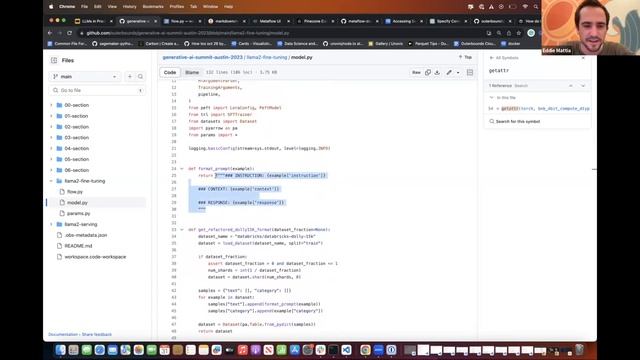Viewport: 640px width, 360px height.
Task: Open App Store from the Dock
Action: click(x=295, y=350)
